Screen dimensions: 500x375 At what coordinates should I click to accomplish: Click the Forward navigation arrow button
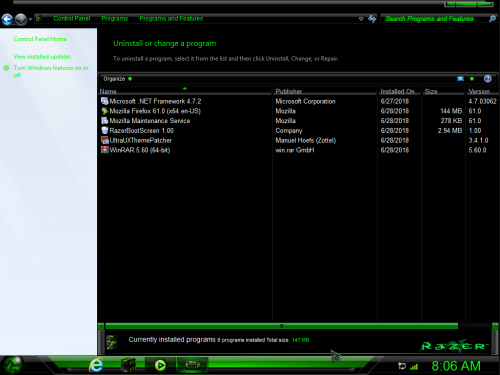(21, 19)
